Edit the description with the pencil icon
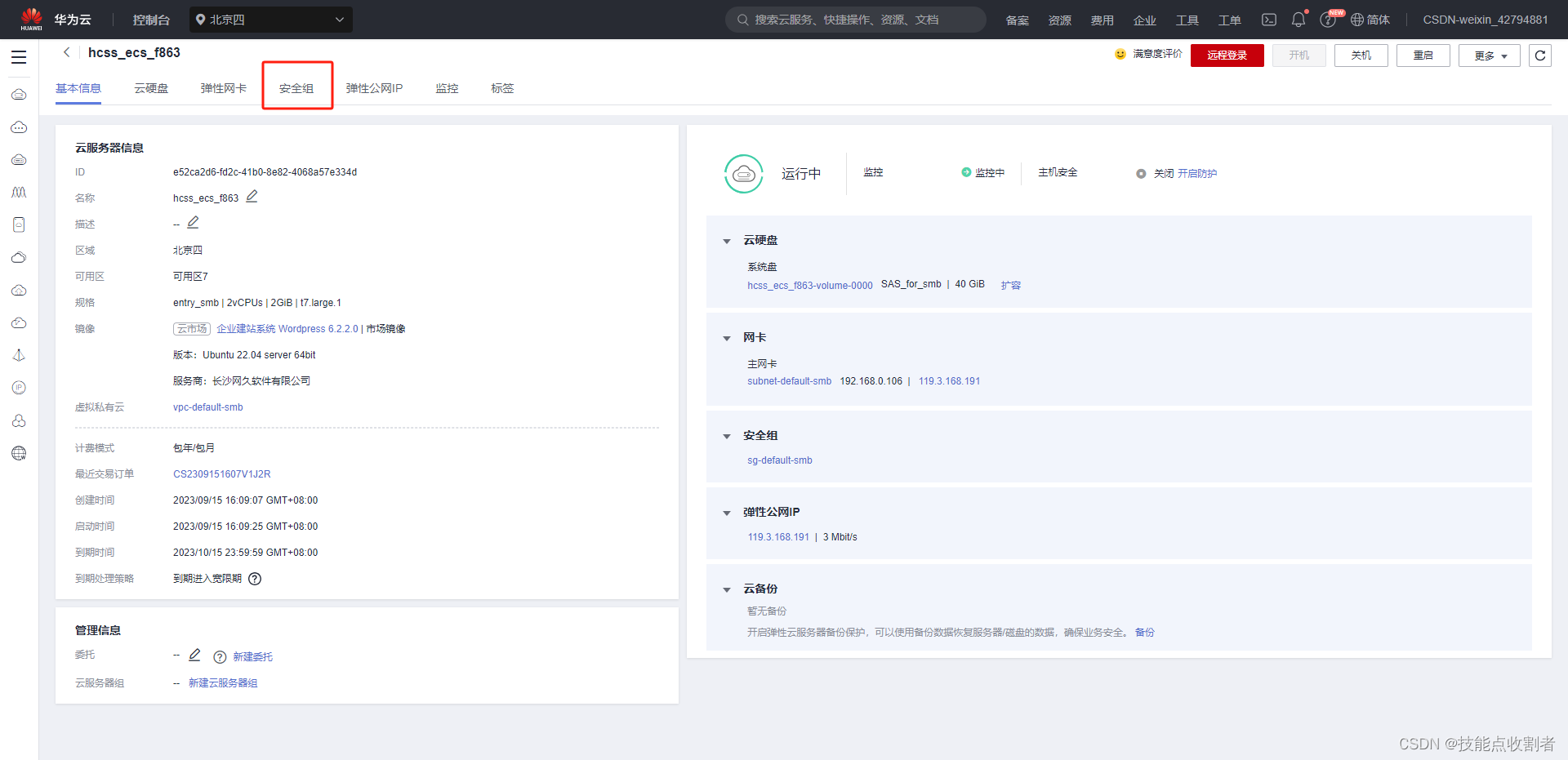Screen dimensions: 1568x760 (194, 223)
